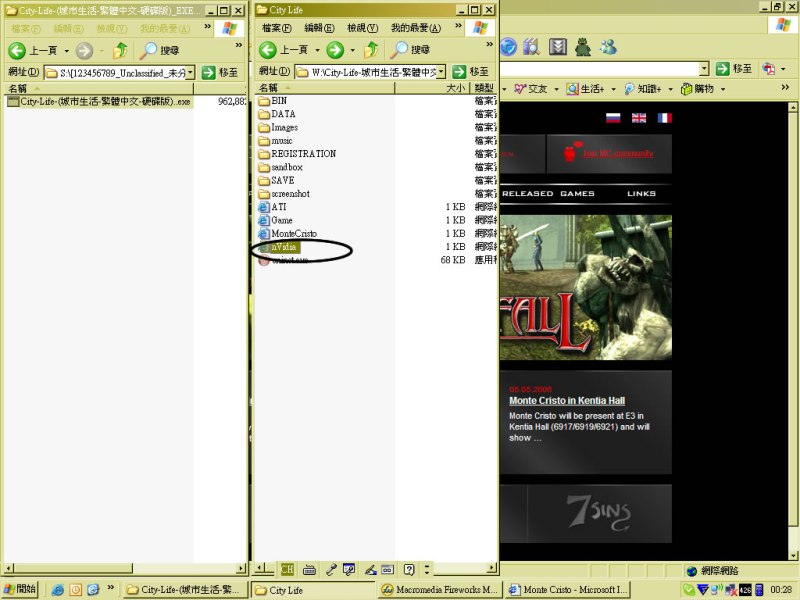
Task: Show more toolbar buttons in City Life window
Action: [490, 45]
